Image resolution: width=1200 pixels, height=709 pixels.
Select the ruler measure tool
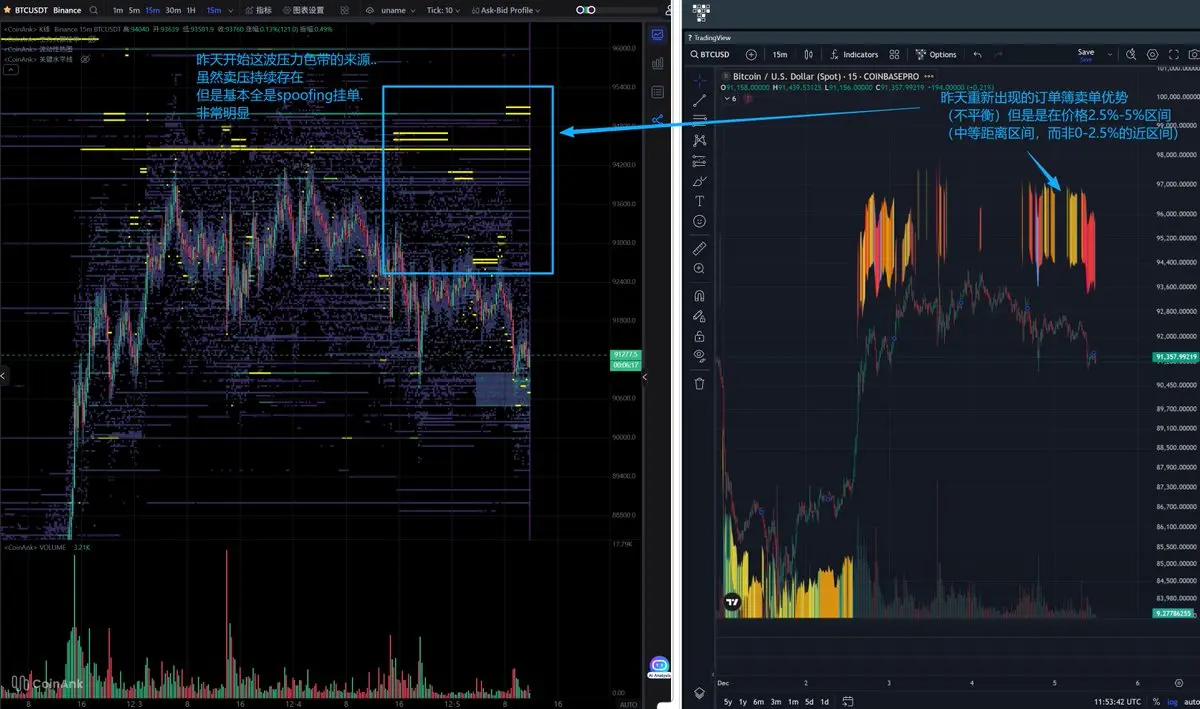pos(699,248)
